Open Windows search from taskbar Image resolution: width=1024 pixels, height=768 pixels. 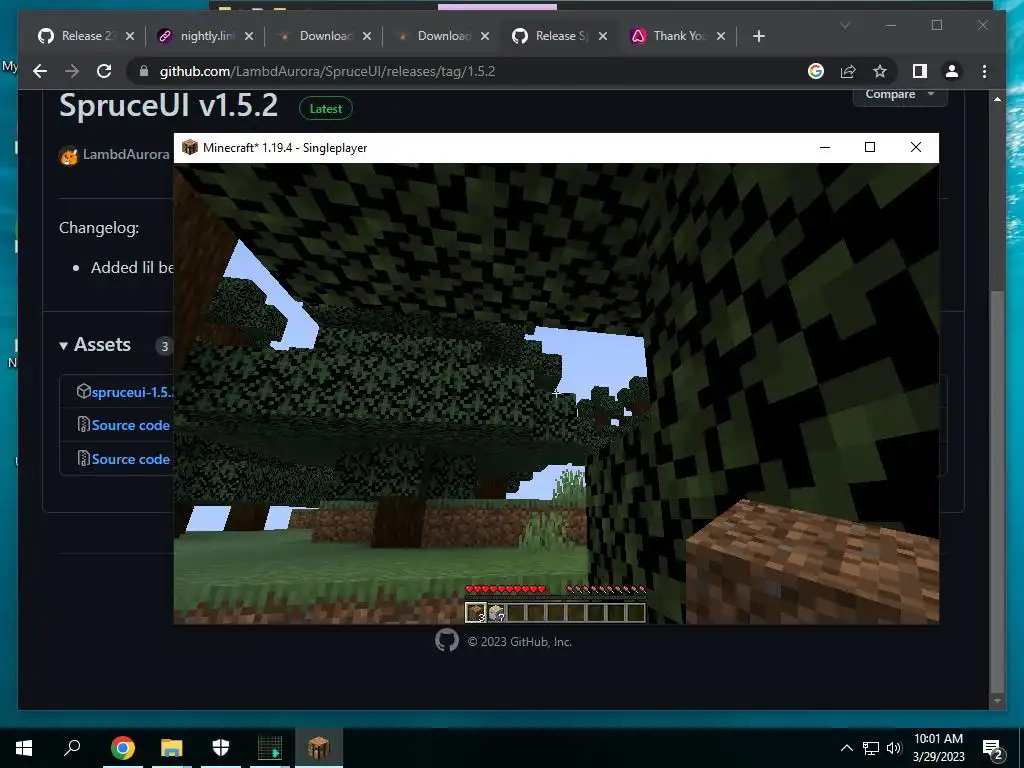pyautogui.click(x=72, y=748)
